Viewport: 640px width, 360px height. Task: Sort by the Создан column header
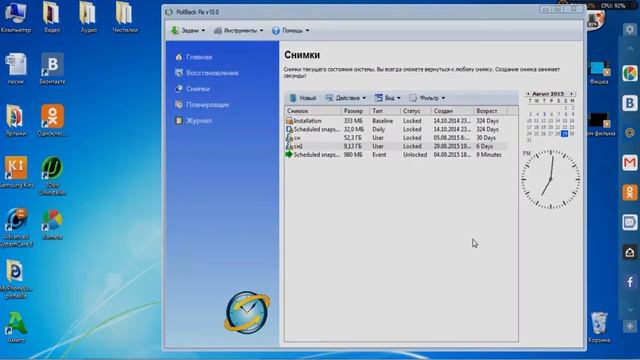point(452,111)
